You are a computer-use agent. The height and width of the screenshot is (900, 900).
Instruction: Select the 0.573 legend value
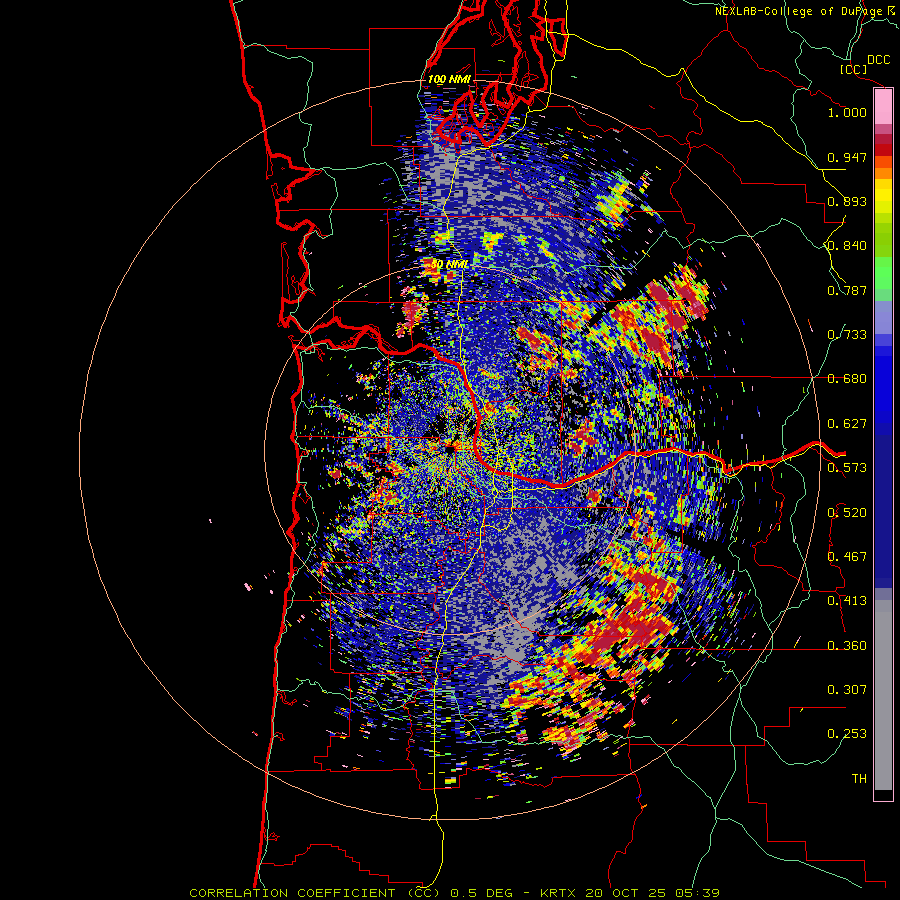(847, 468)
